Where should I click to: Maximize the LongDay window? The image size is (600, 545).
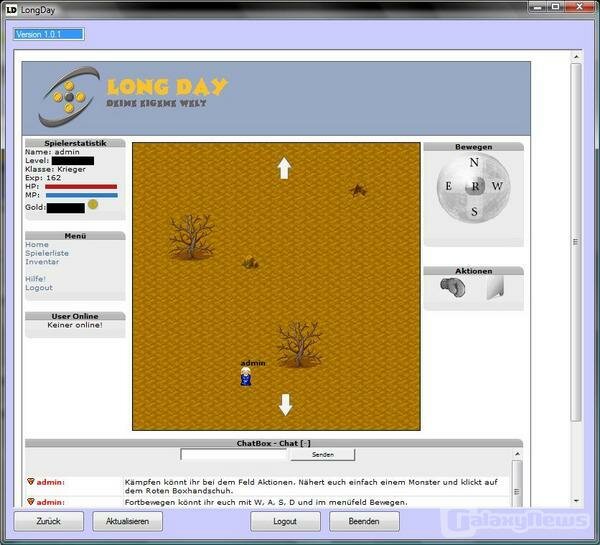coord(556,7)
